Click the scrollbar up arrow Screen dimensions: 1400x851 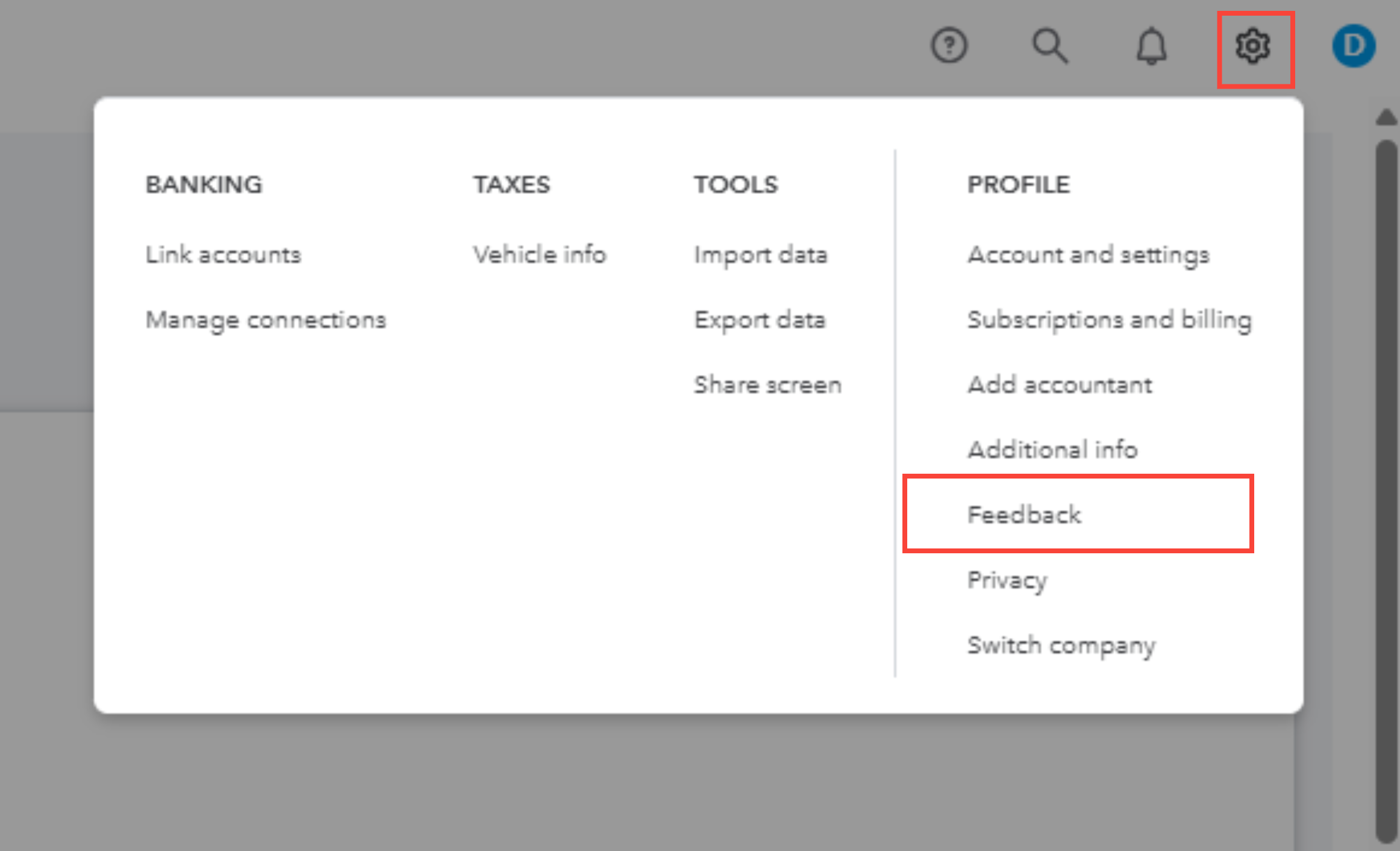(x=1386, y=117)
